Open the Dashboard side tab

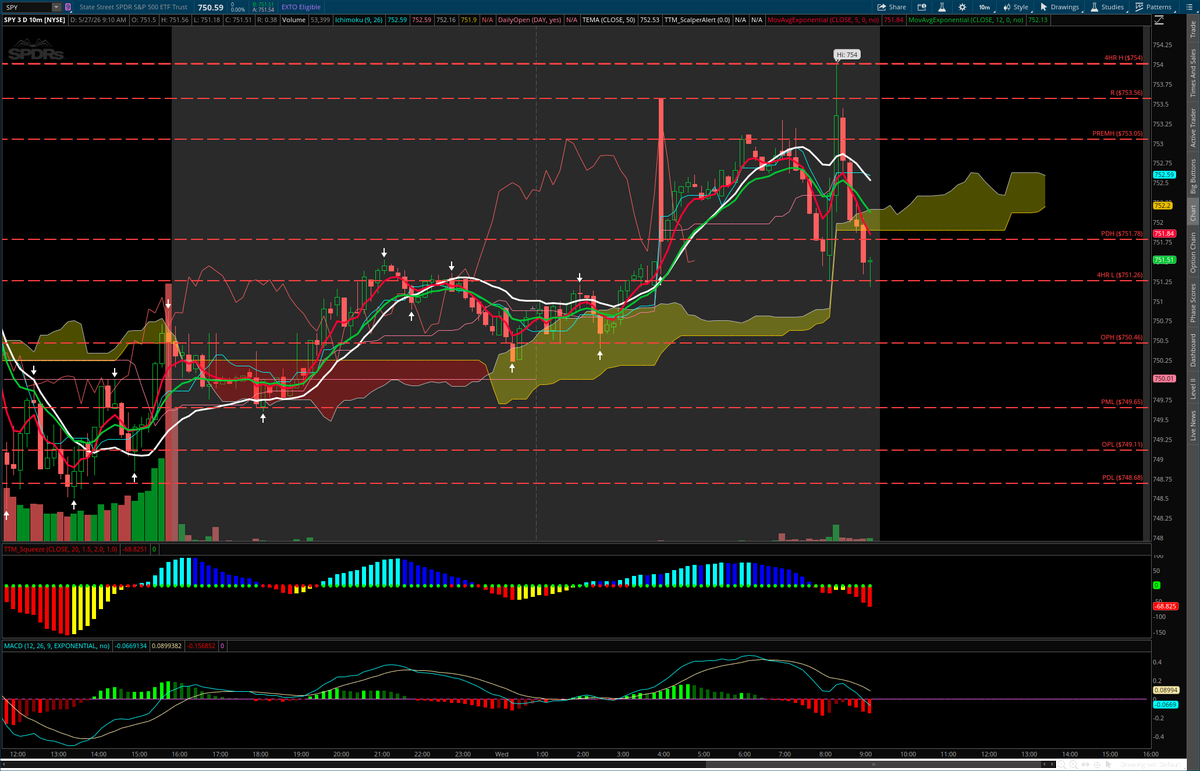1191,349
